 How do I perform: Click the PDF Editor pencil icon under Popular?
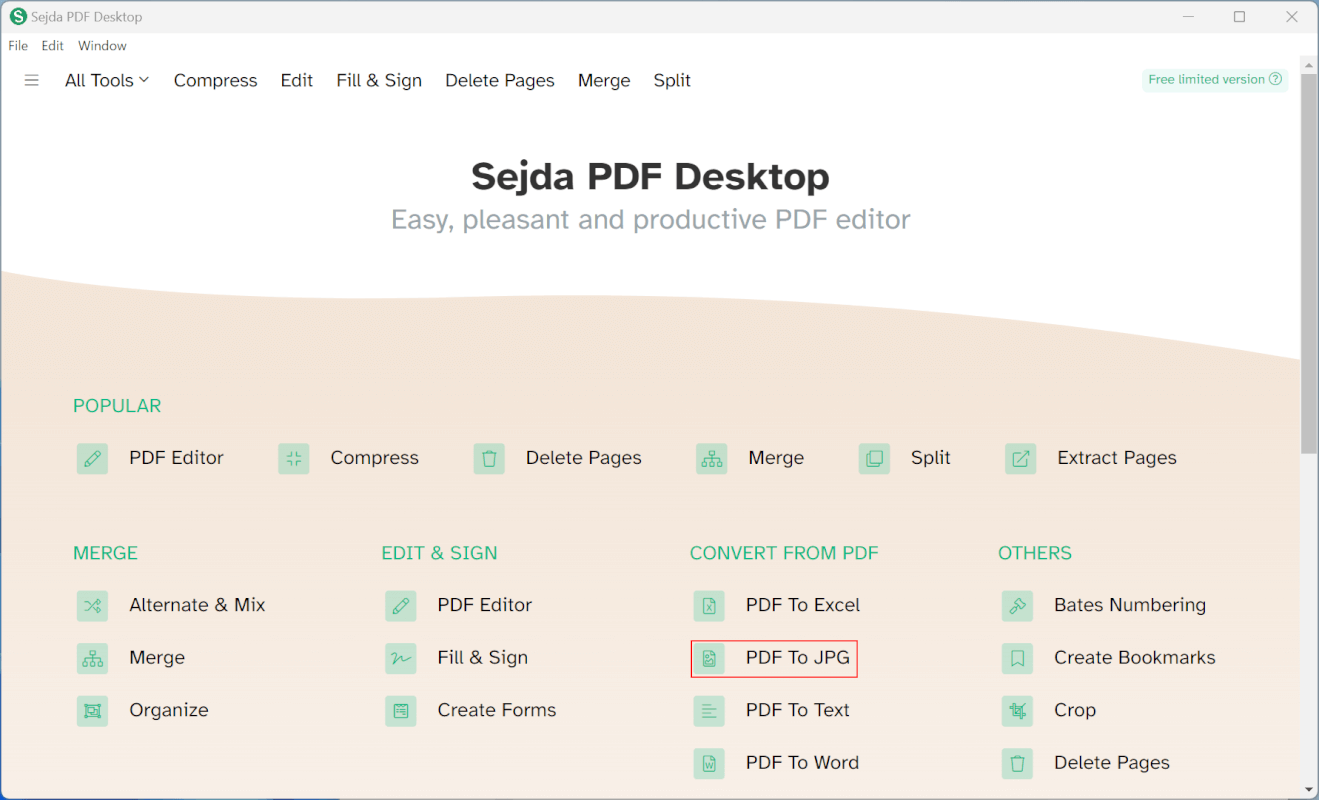93,459
